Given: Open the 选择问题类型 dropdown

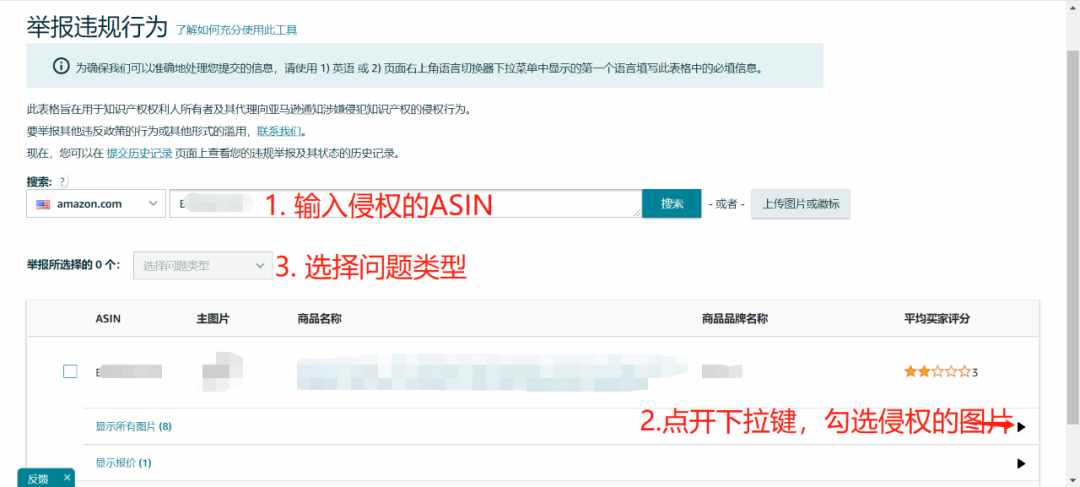Looking at the screenshot, I should (202, 265).
